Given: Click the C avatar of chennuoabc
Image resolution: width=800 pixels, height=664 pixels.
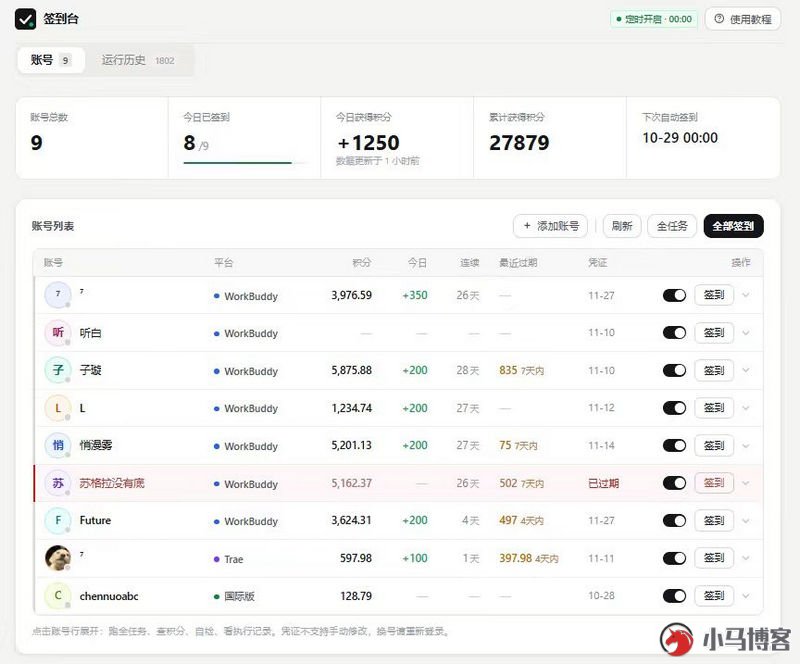Looking at the screenshot, I should coord(58,596).
